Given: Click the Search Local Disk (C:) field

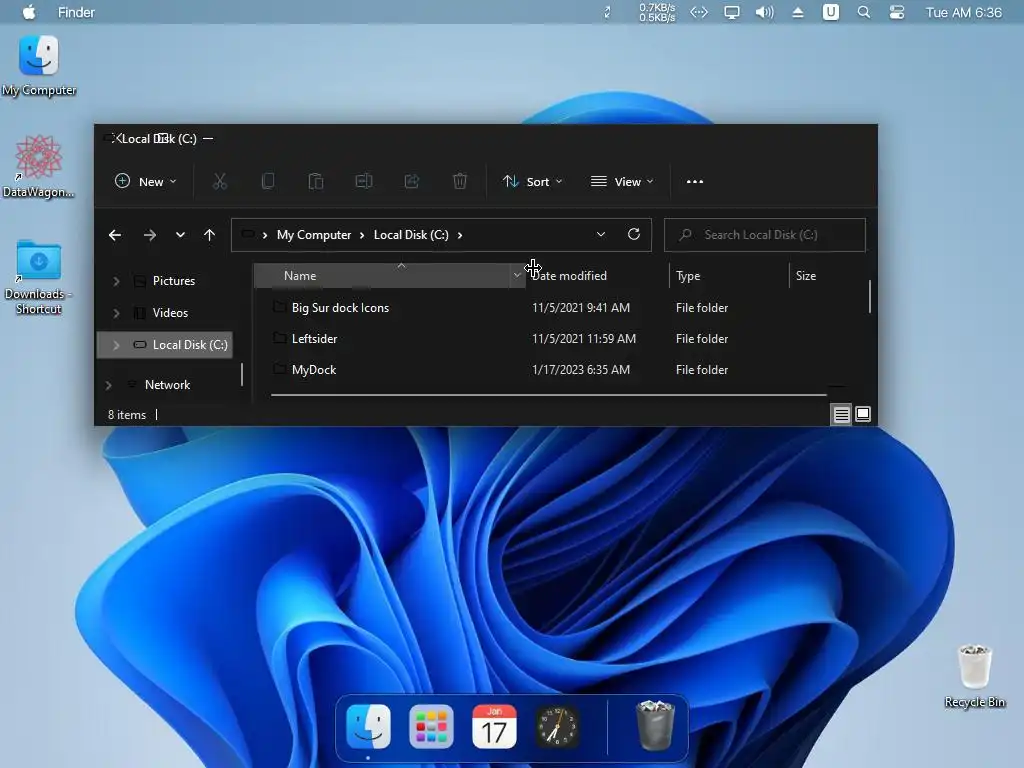Looking at the screenshot, I should click(x=765, y=235).
